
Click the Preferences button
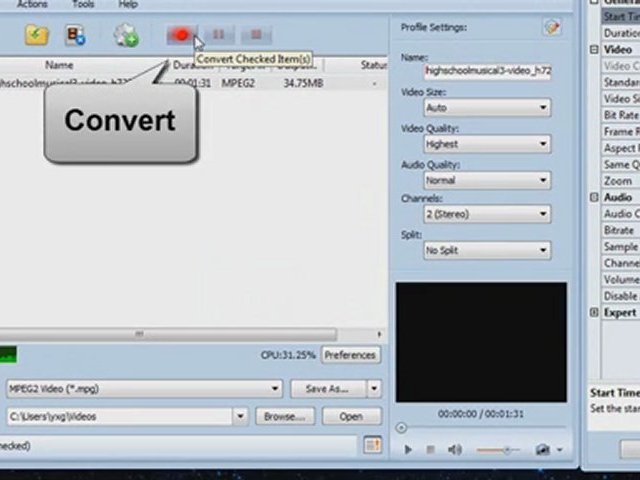[350, 355]
